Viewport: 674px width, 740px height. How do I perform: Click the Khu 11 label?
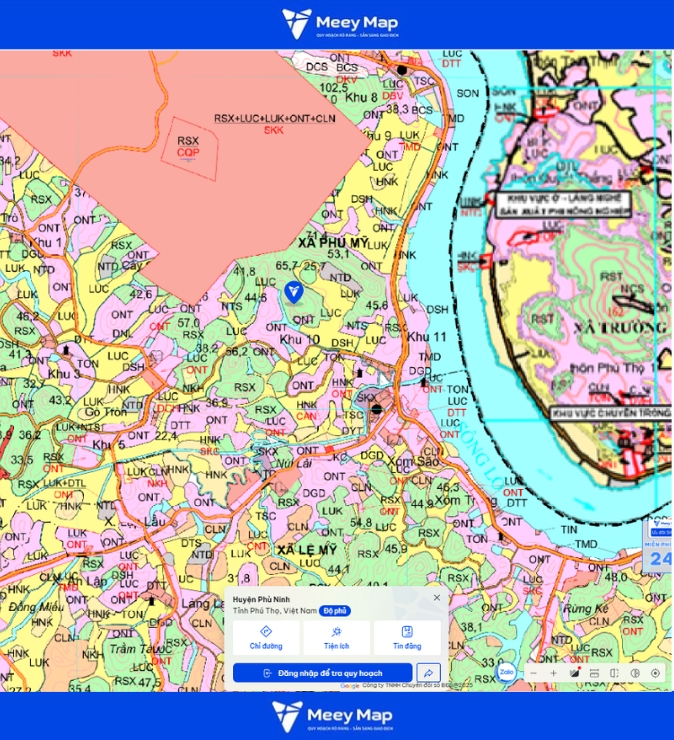point(427,337)
